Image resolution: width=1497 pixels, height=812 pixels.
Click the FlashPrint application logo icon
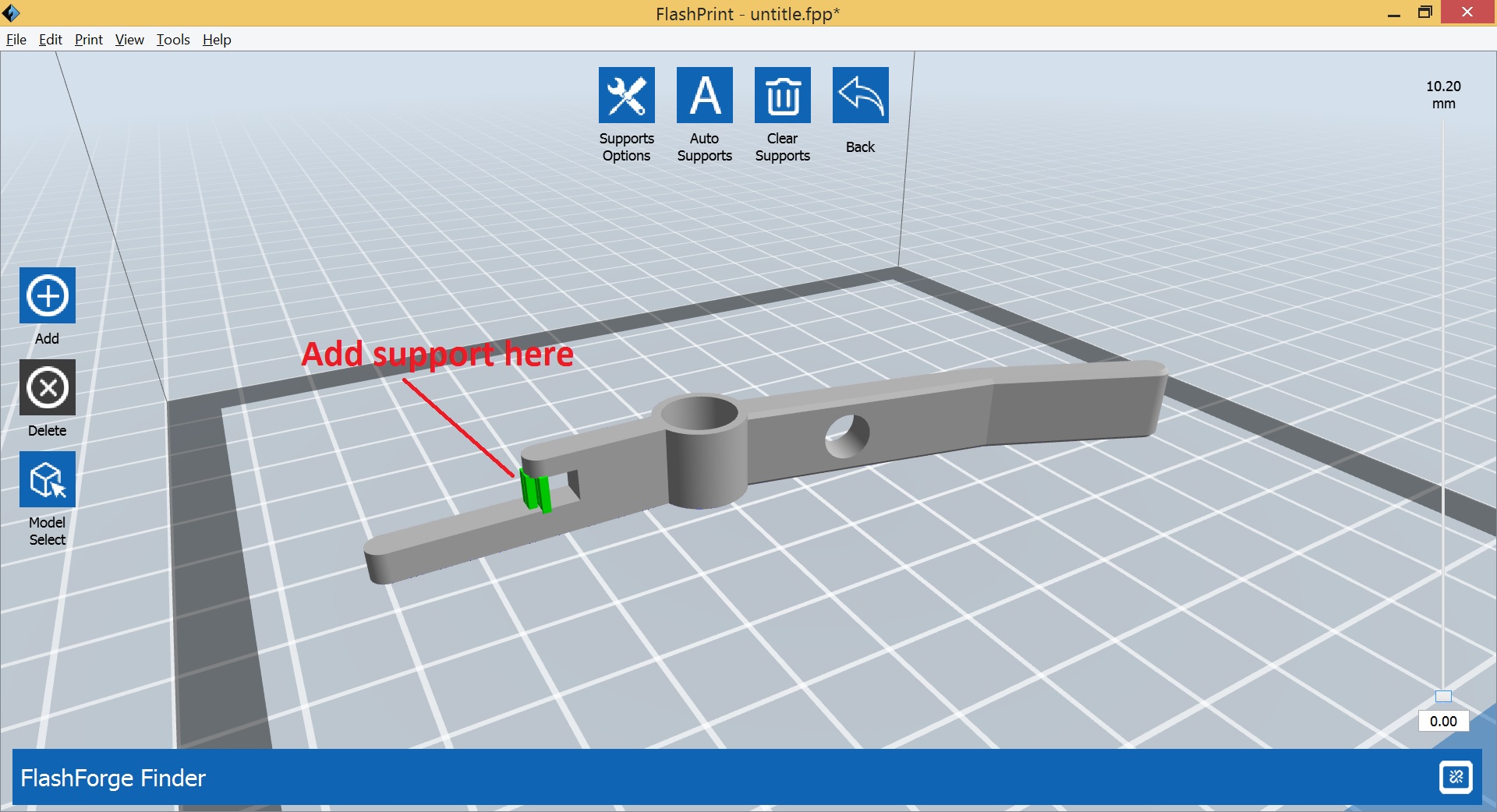11,12
